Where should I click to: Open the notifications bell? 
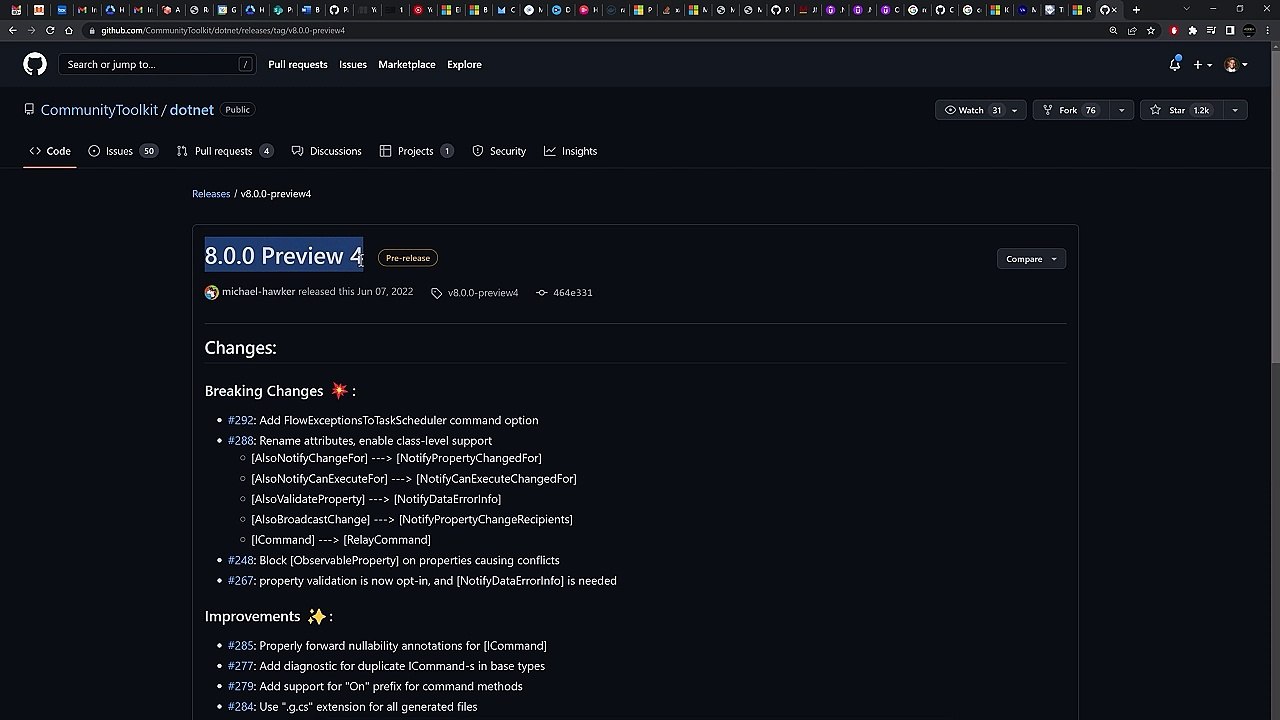pyautogui.click(x=1175, y=64)
